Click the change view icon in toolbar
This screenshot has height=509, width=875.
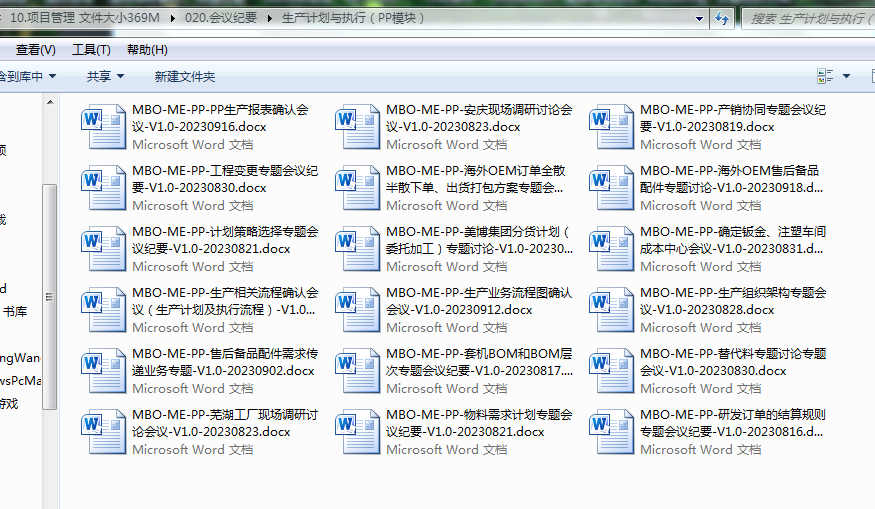tap(825, 76)
